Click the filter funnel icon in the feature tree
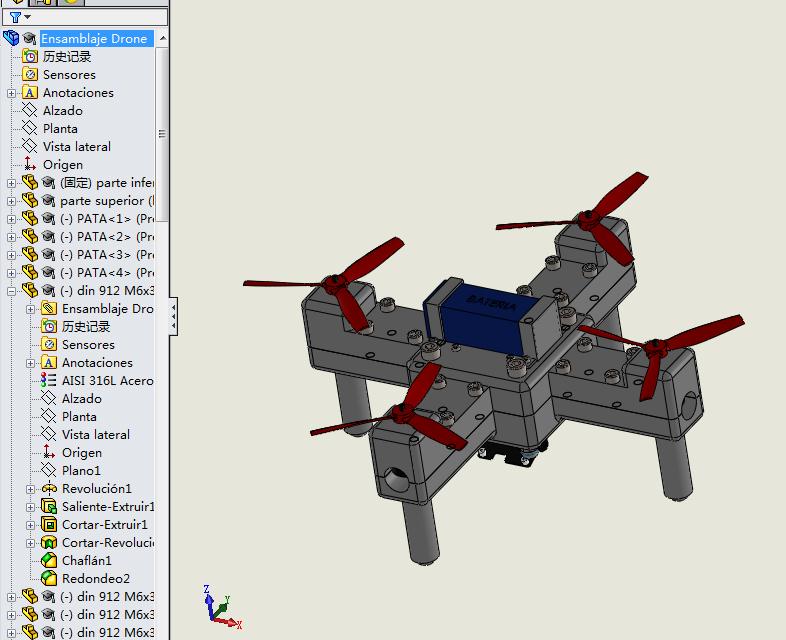Viewport: 786px width, 640px height. pyautogui.click(x=15, y=17)
